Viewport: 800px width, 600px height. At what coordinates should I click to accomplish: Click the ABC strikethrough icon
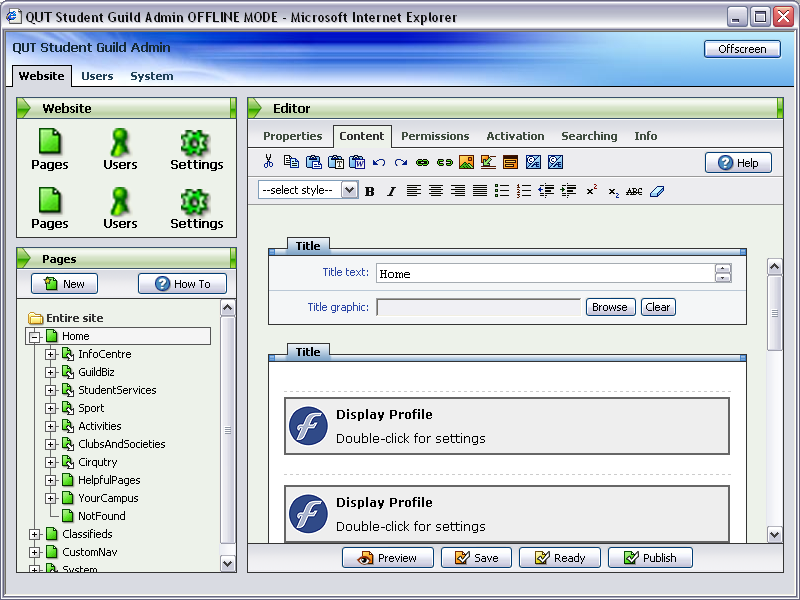[634, 192]
